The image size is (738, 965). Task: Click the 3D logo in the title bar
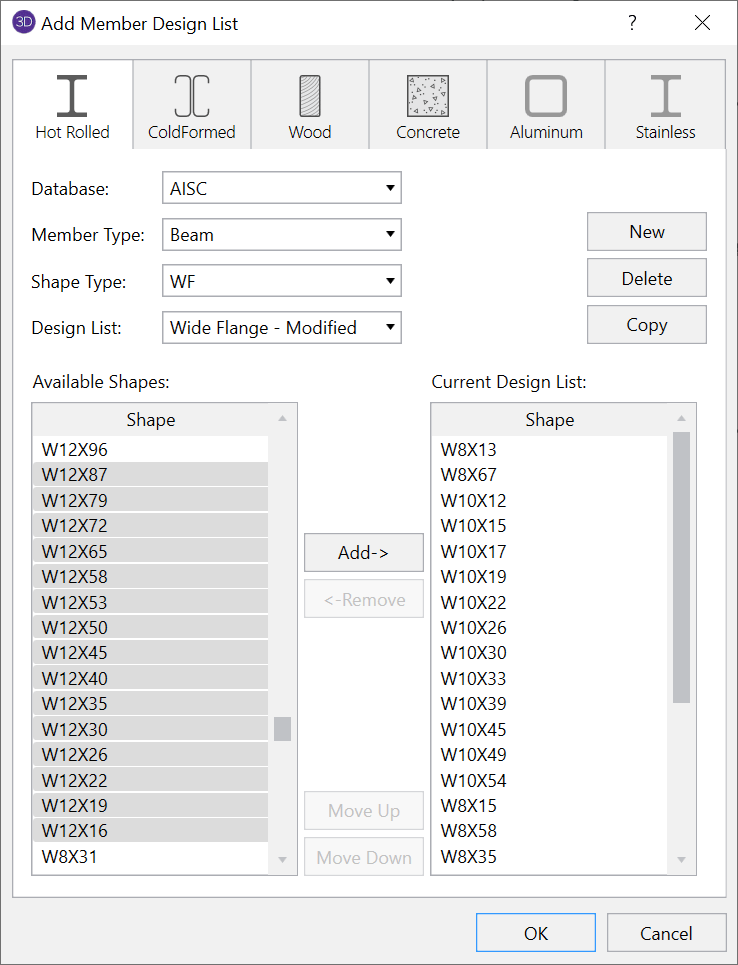click(22, 21)
